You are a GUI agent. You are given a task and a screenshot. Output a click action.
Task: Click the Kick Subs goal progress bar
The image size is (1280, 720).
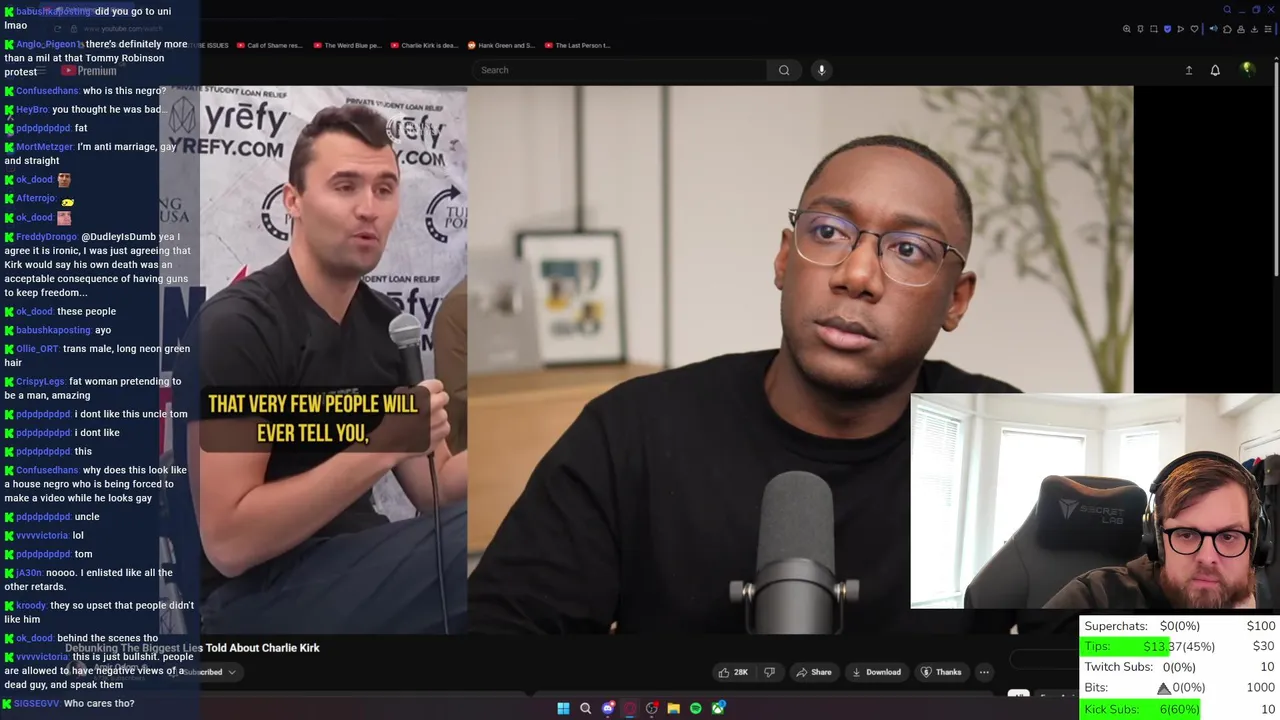1180,709
